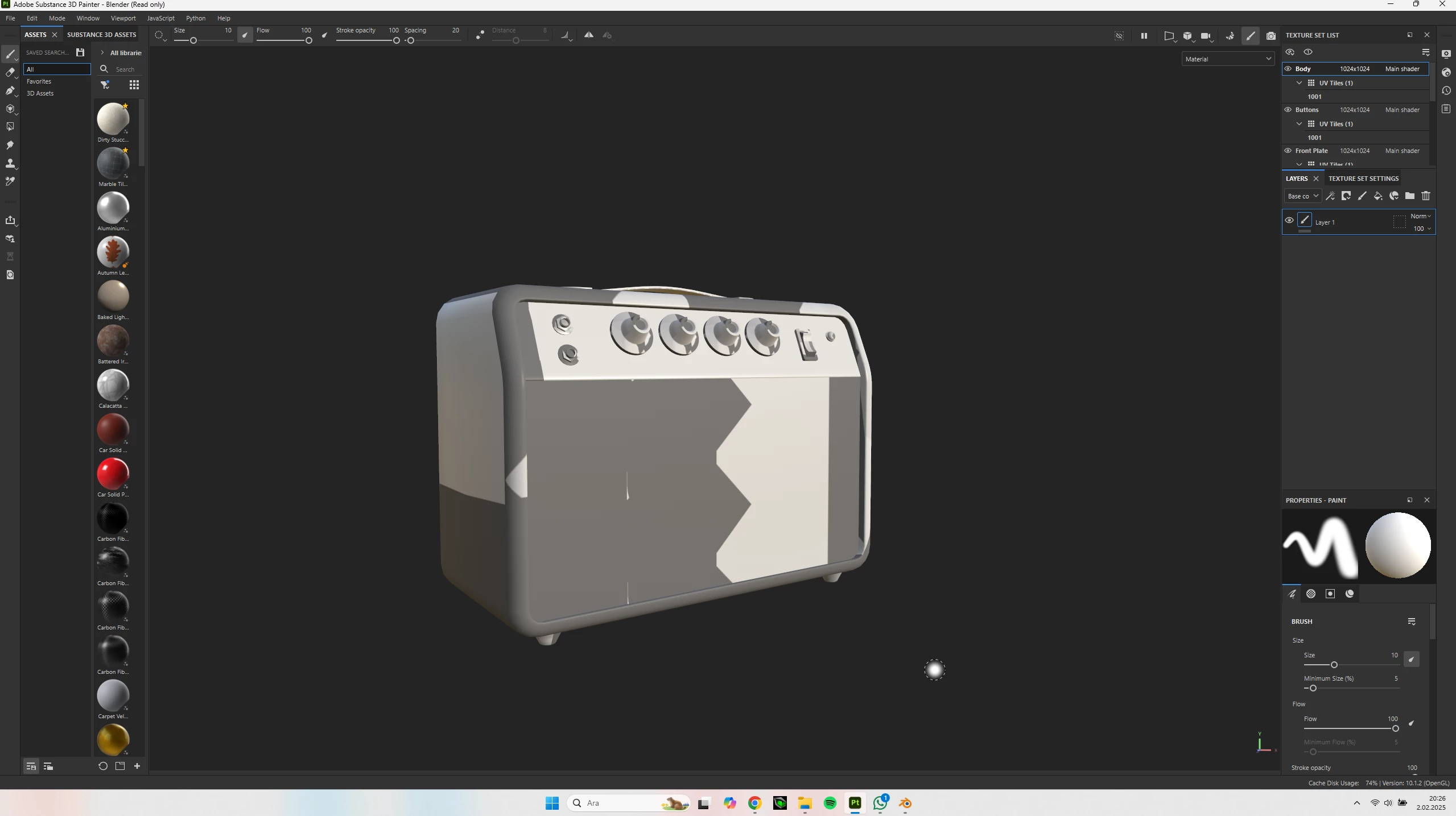Delete layer using the trash icon

(x=1426, y=196)
